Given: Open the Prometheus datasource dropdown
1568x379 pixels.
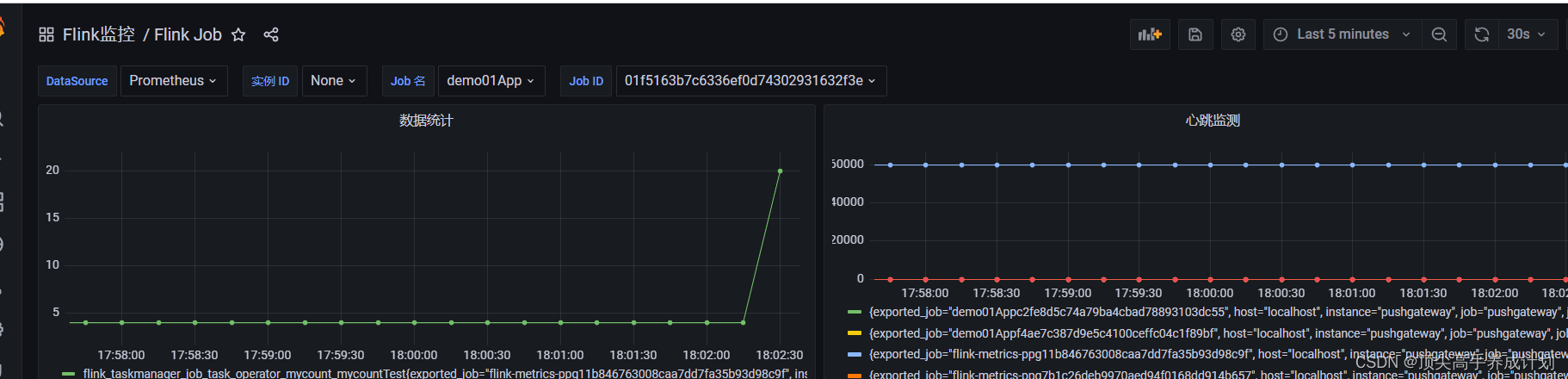Looking at the screenshot, I should [x=174, y=81].
